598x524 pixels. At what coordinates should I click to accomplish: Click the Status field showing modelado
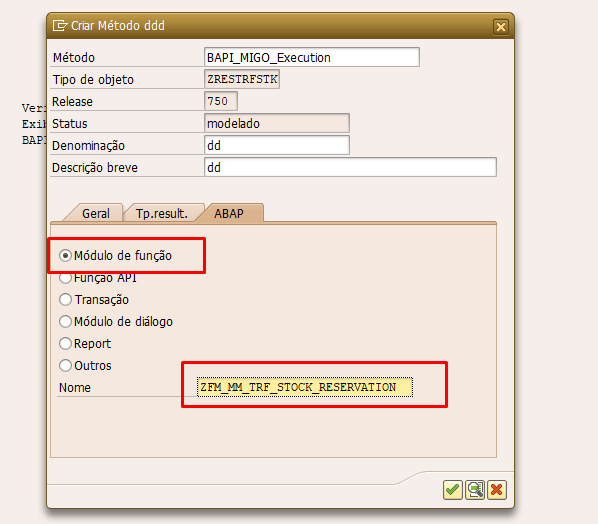tap(277, 123)
